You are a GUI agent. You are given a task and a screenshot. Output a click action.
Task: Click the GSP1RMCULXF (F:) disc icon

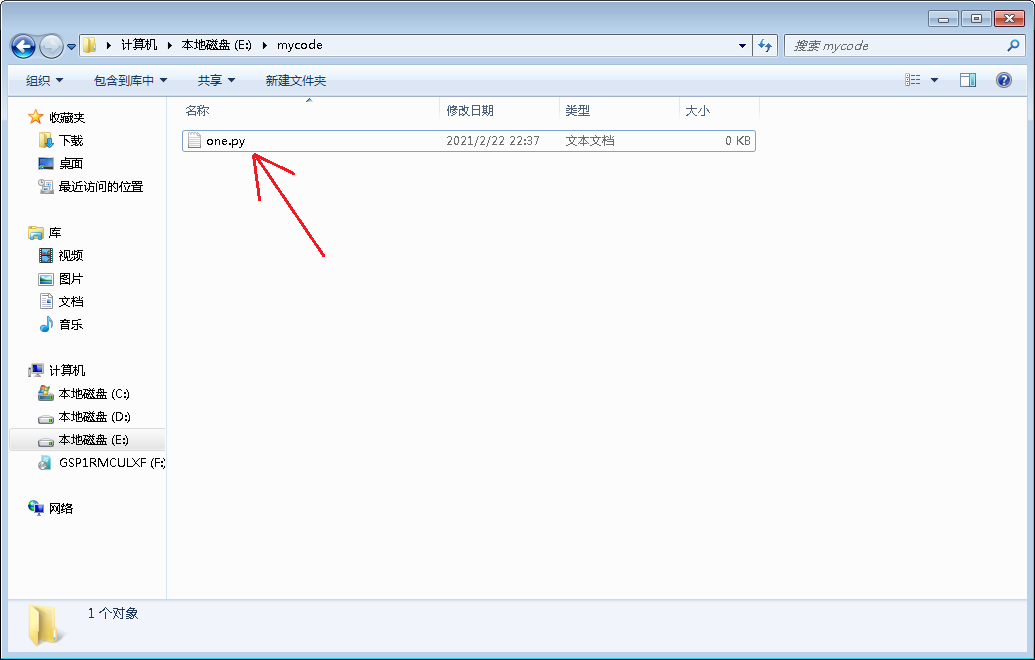[x=45, y=463]
